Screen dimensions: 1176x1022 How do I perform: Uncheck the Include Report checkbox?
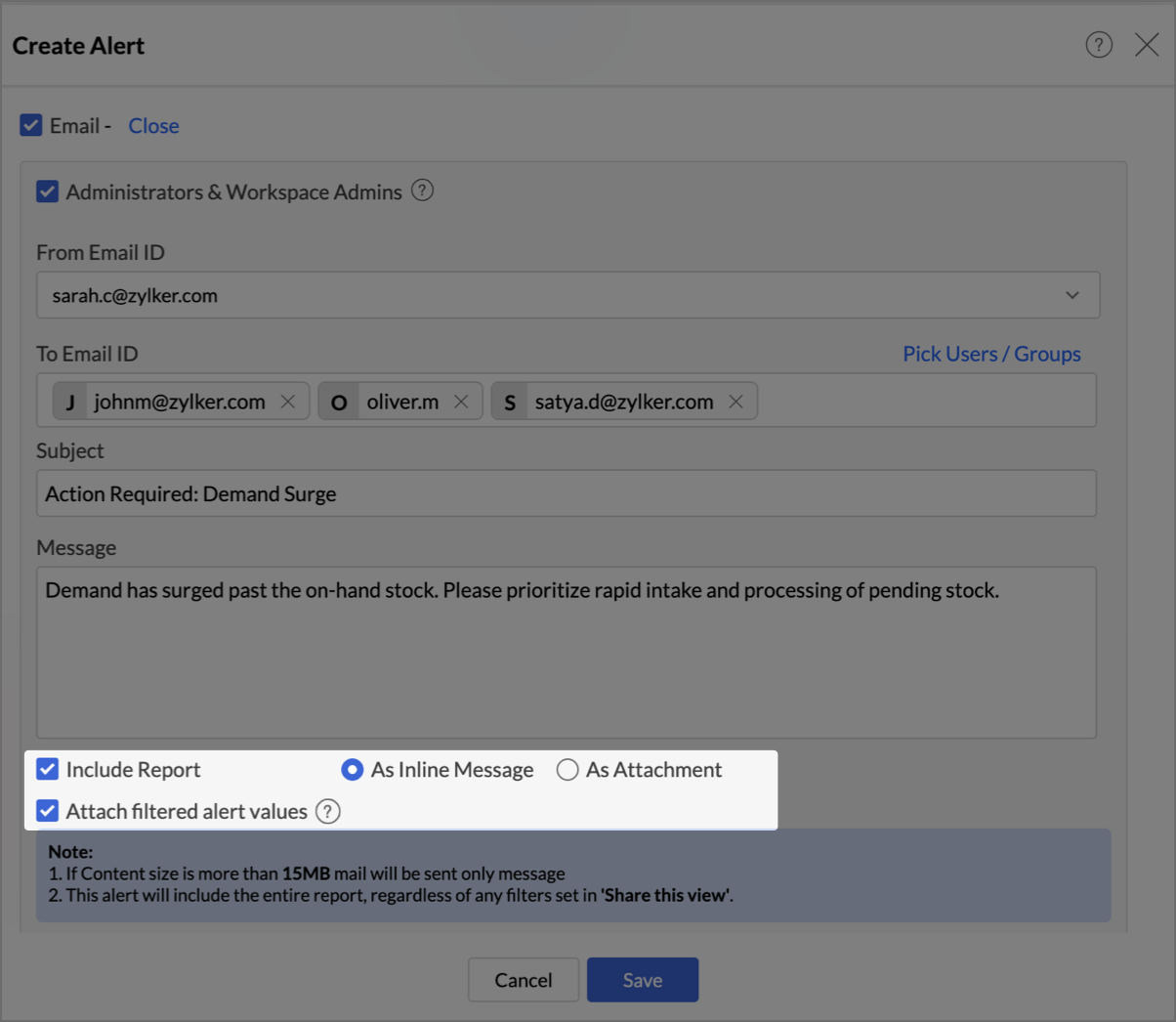coord(48,769)
